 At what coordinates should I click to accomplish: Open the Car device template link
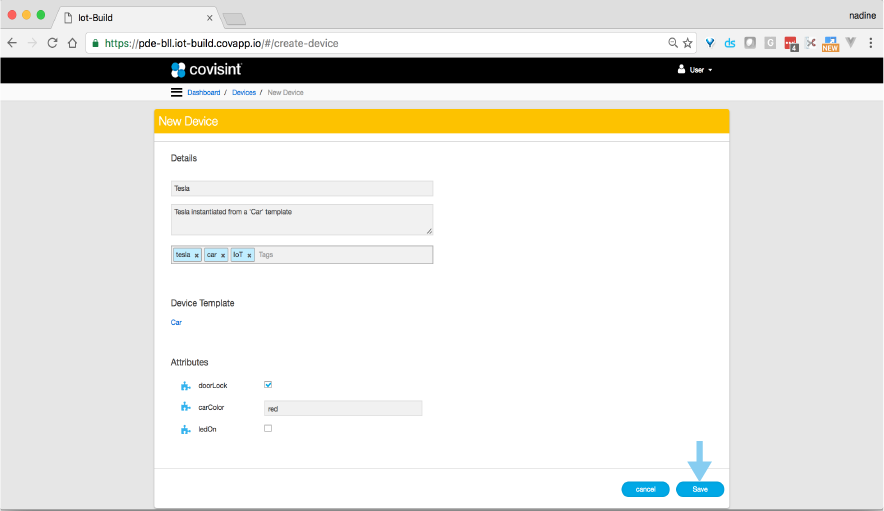click(176, 323)
